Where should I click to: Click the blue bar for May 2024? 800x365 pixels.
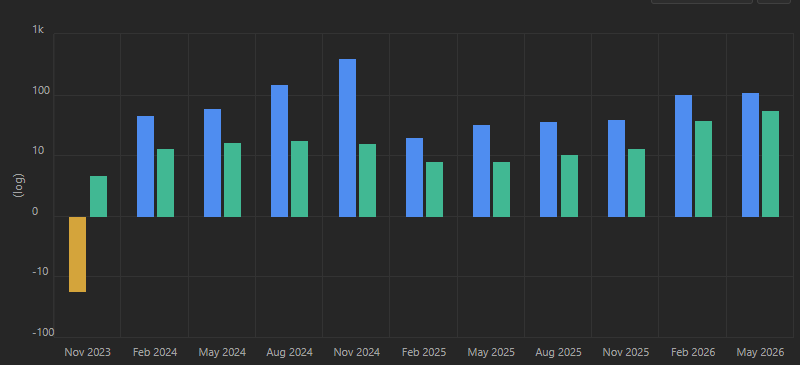coord(212,163)
